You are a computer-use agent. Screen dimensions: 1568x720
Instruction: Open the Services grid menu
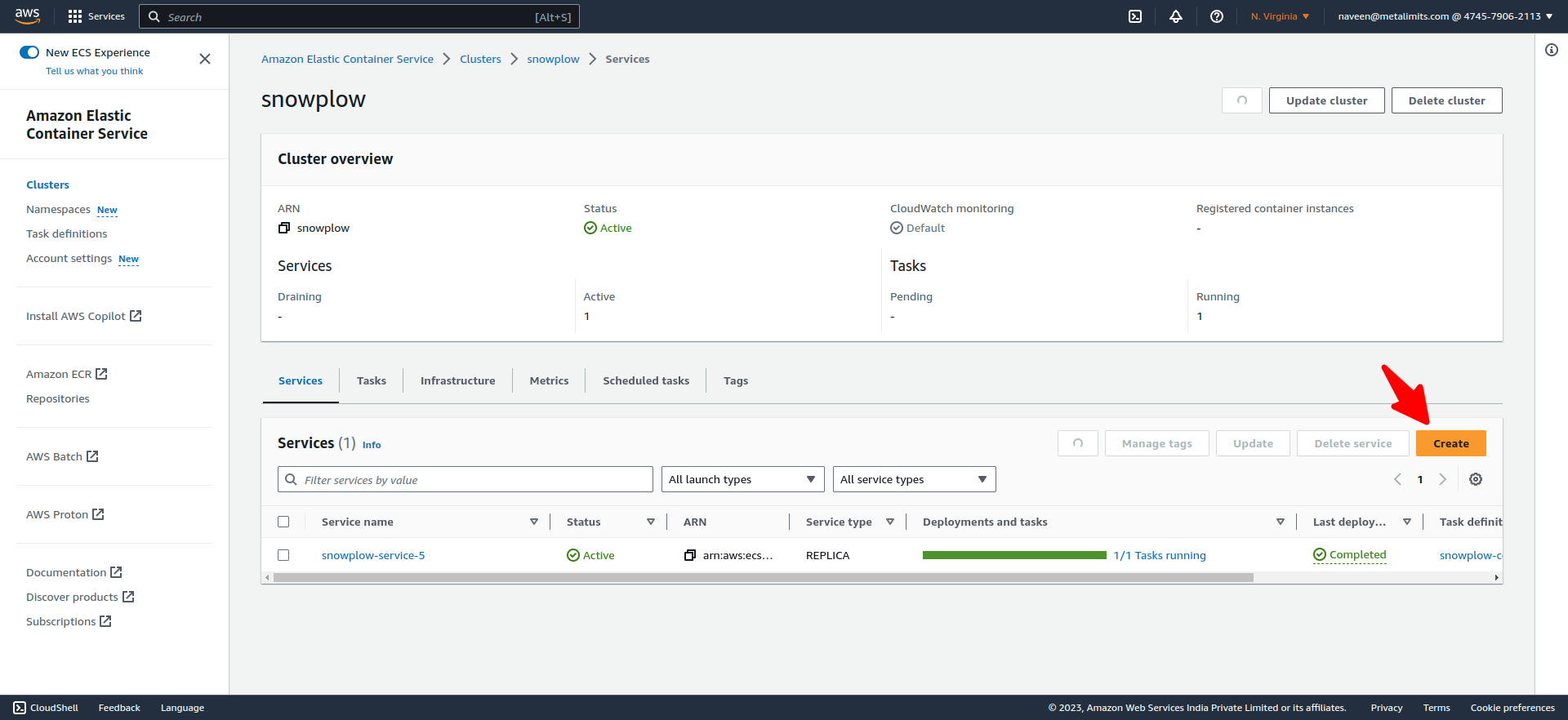coord(96,16)
